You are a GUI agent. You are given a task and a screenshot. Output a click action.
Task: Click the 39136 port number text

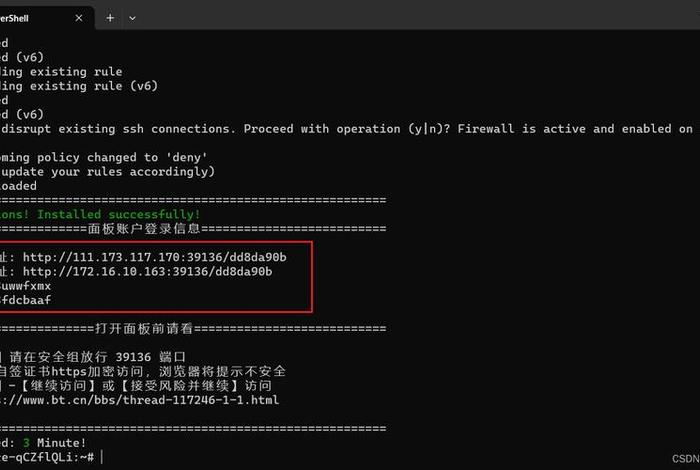[133, 357]
